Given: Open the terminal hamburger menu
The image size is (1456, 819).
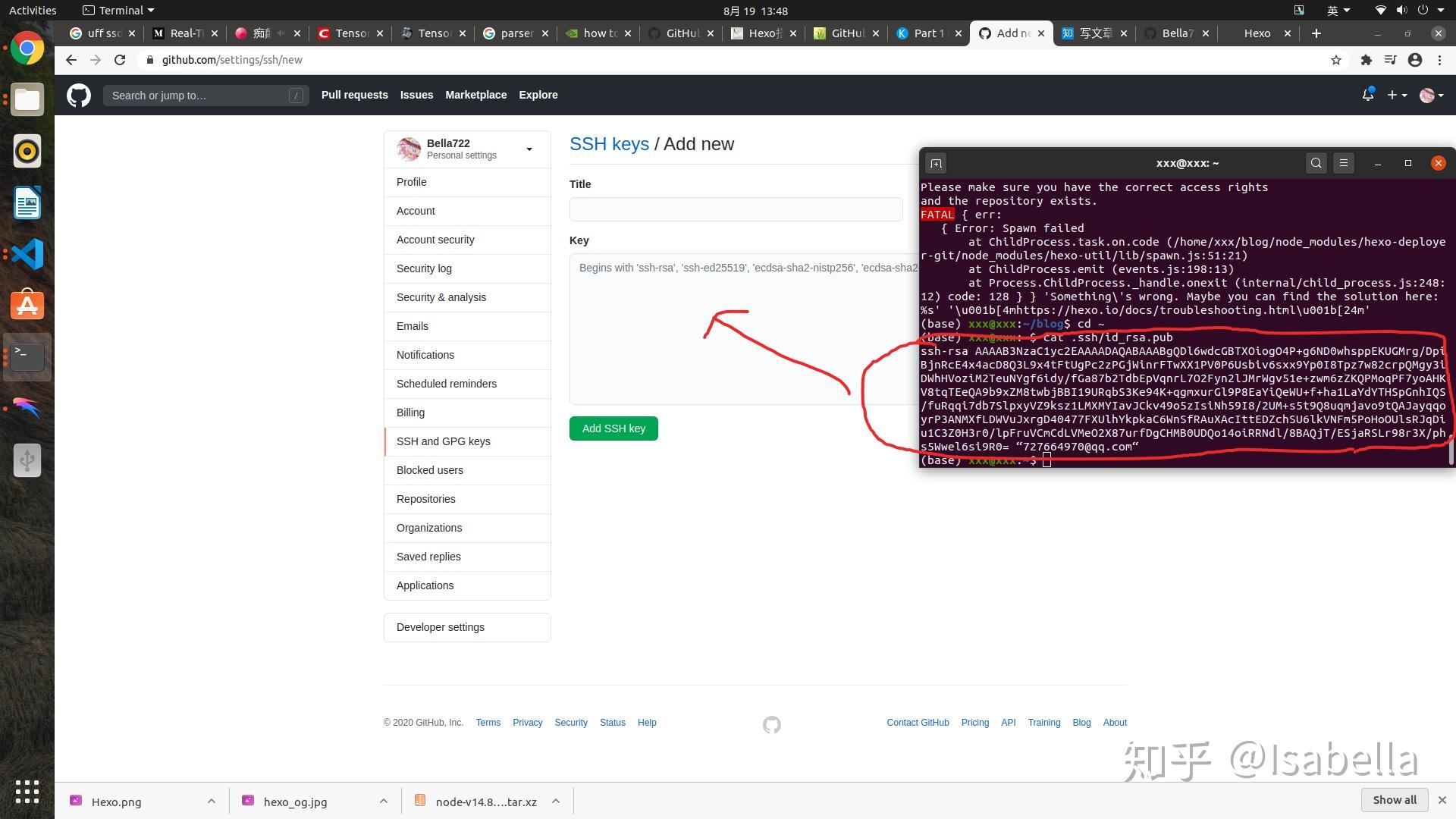Looking at the screenshot, I should tap(1344, 163).
